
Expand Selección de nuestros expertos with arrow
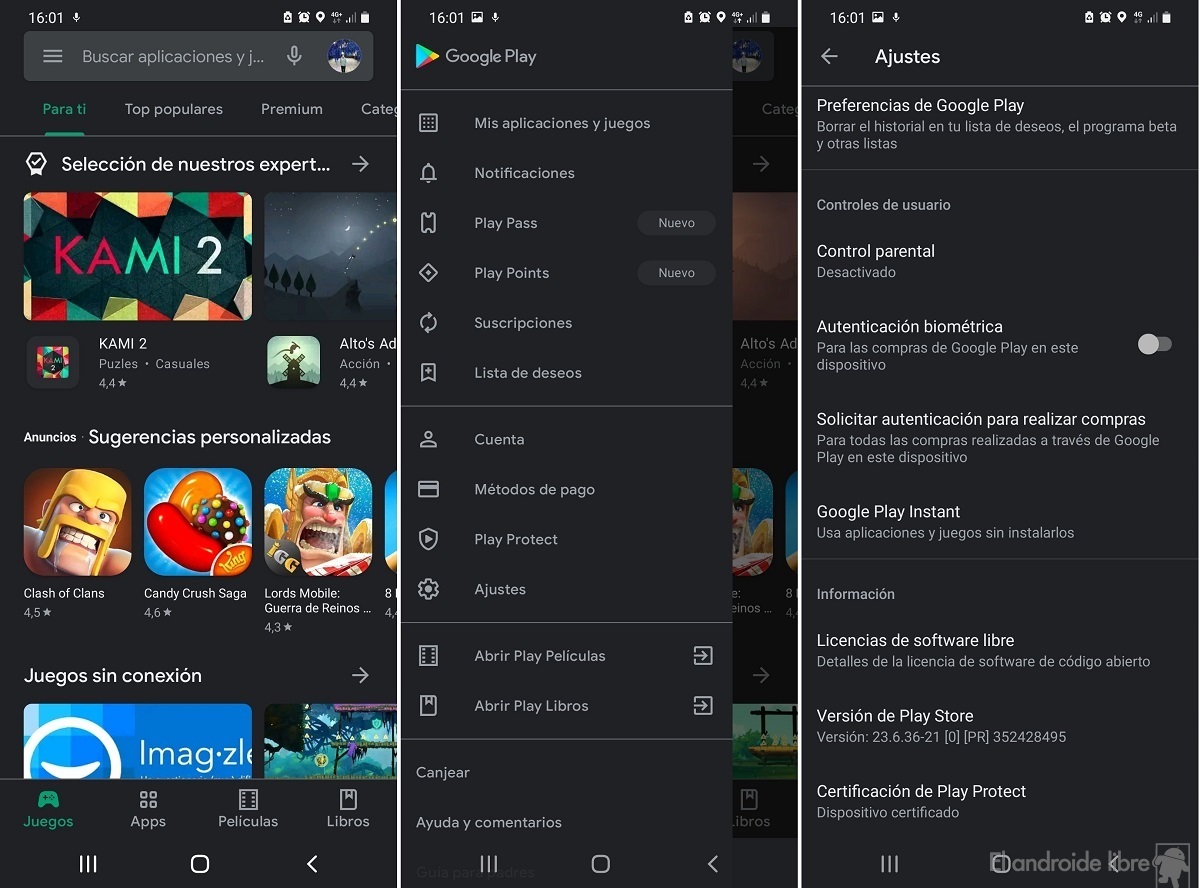[x=361, y=164]
